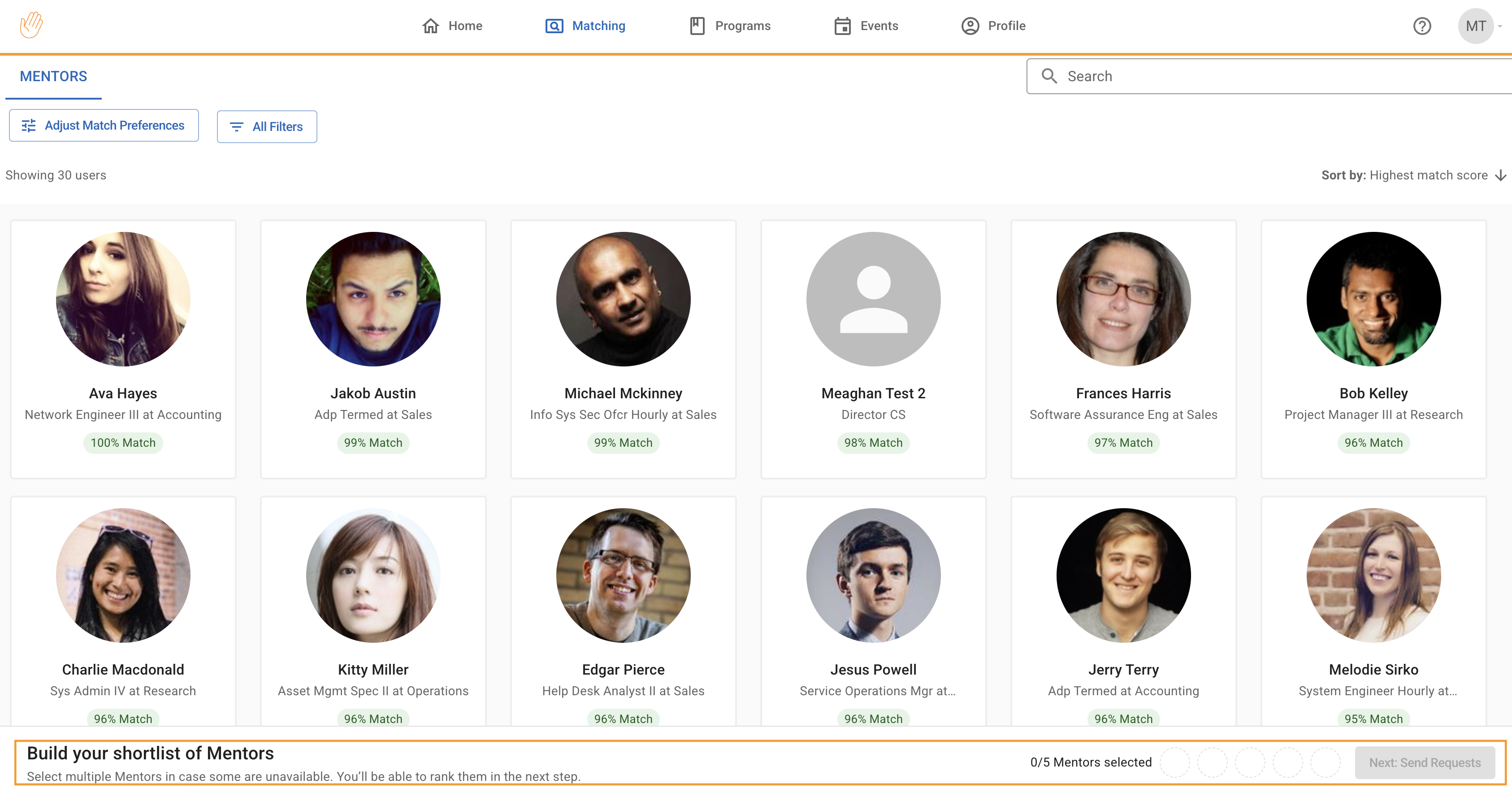The height and width of the screenshot is (793, 1512).
Task: Click first empty mentor selection circle
Action: click(x=1174, y=762)
